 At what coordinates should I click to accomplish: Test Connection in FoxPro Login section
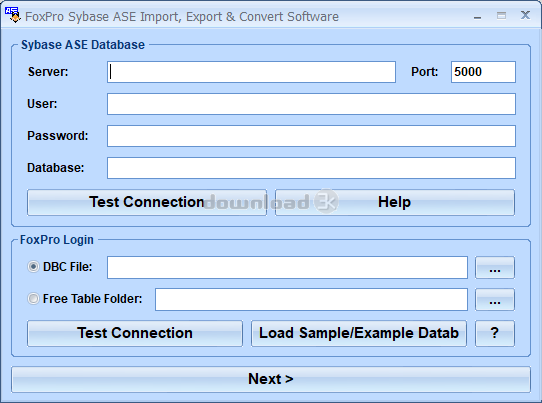point(135,333)
